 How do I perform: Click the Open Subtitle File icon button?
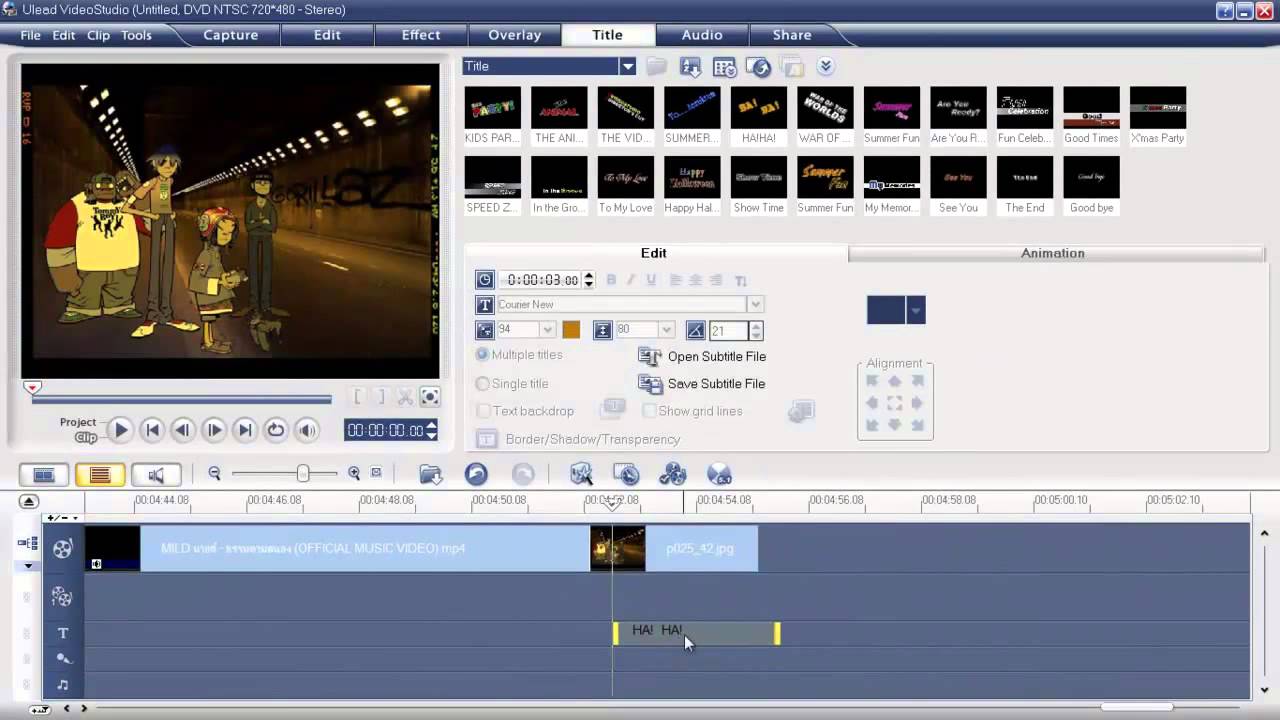point(650,356)
